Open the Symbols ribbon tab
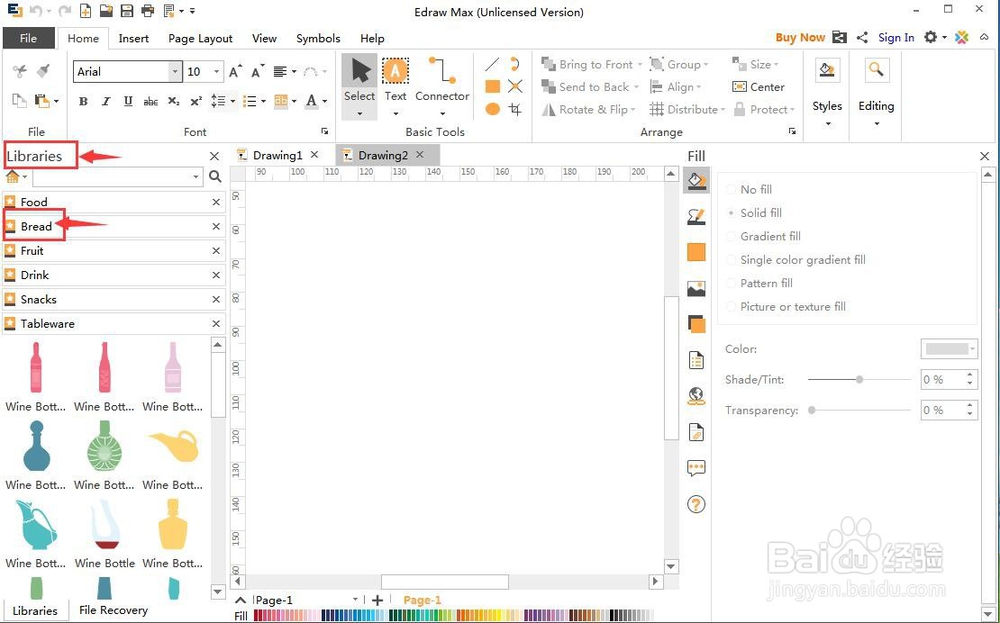 [318, 38]
